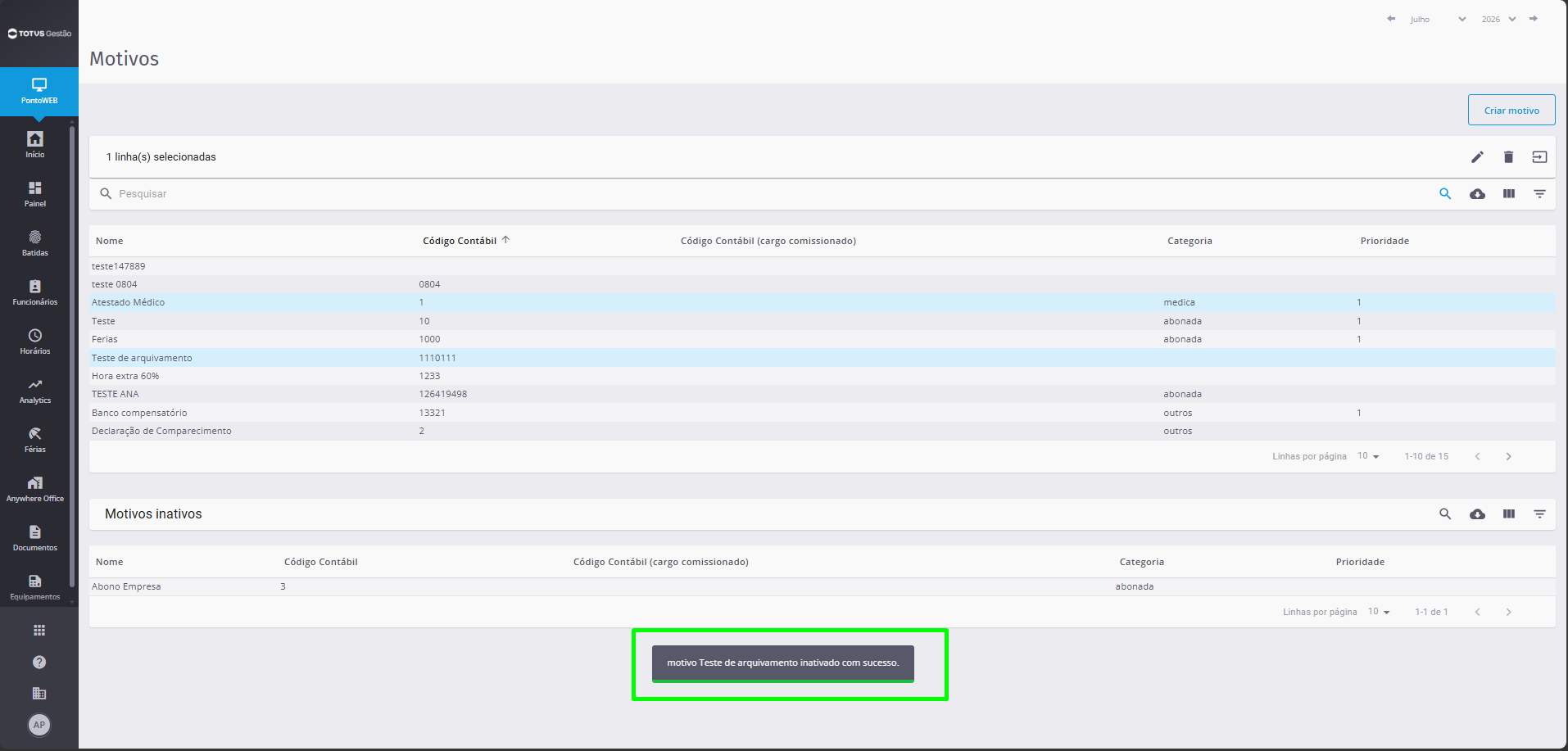
Task: Delete the selected motivo with the trash icon
Action: [x=1508, y=157]
